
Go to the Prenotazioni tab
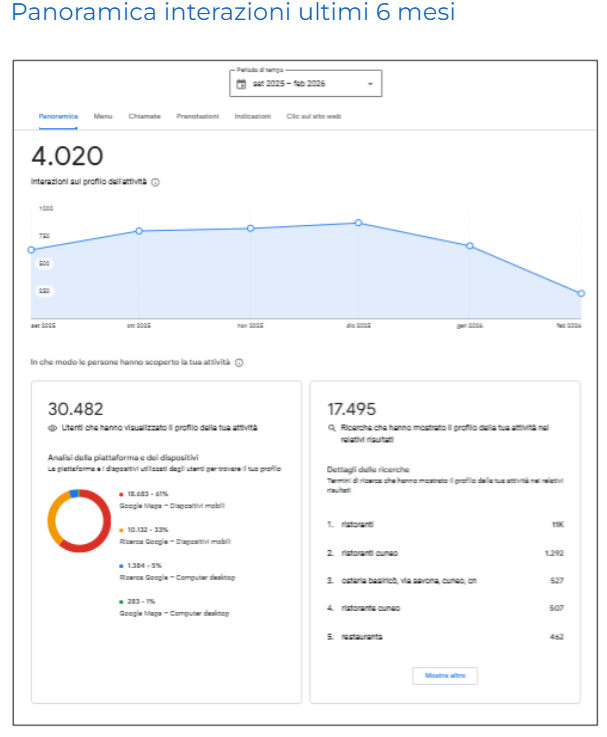[x=197, y=117]
